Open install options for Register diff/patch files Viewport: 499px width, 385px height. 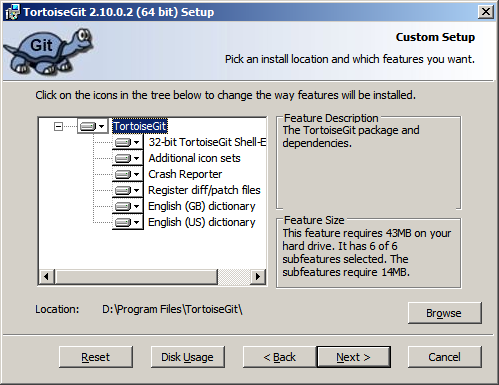[x=128, y=190]
